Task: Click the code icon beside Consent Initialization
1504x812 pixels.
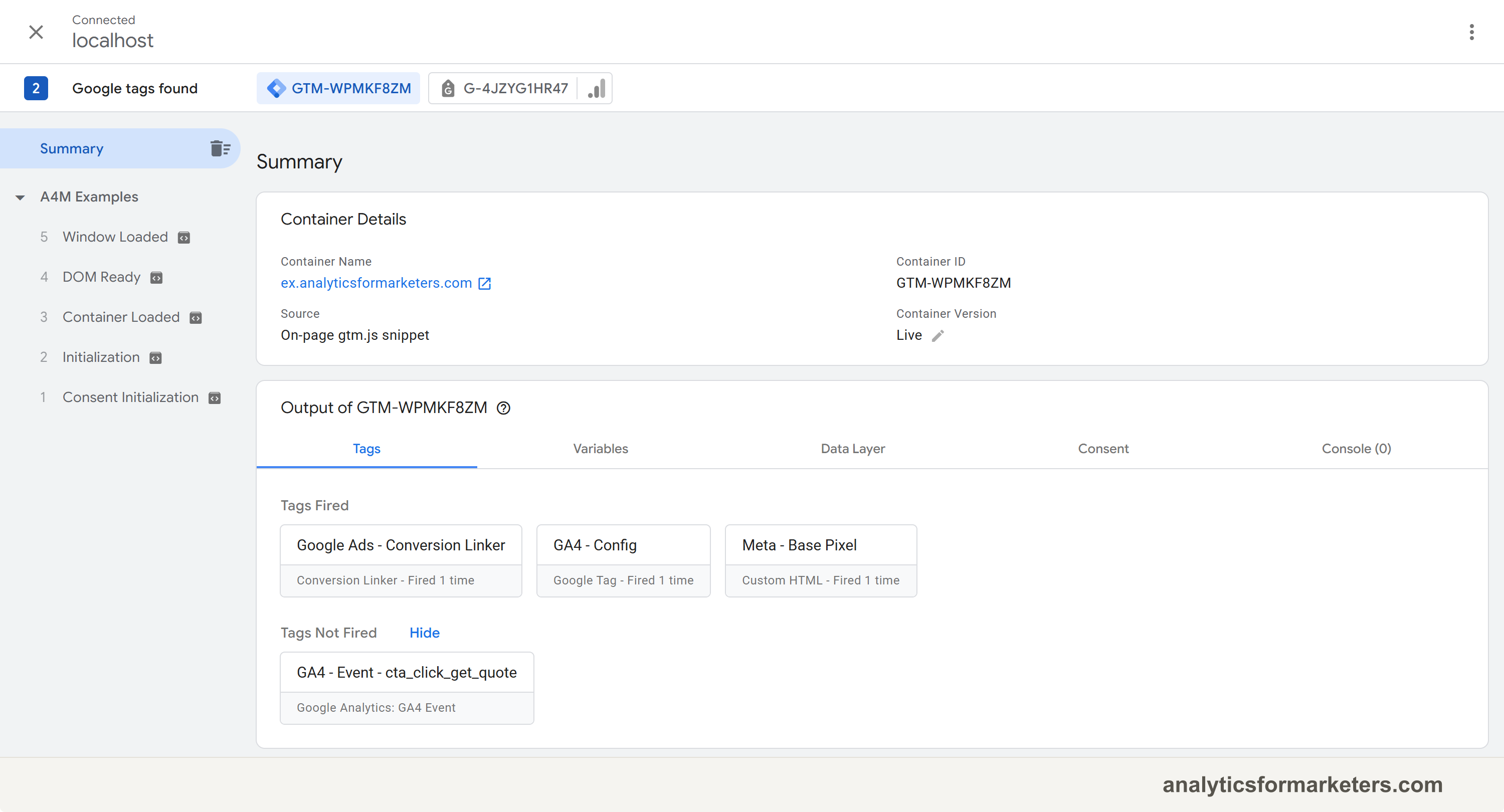Action: [215, 398]
